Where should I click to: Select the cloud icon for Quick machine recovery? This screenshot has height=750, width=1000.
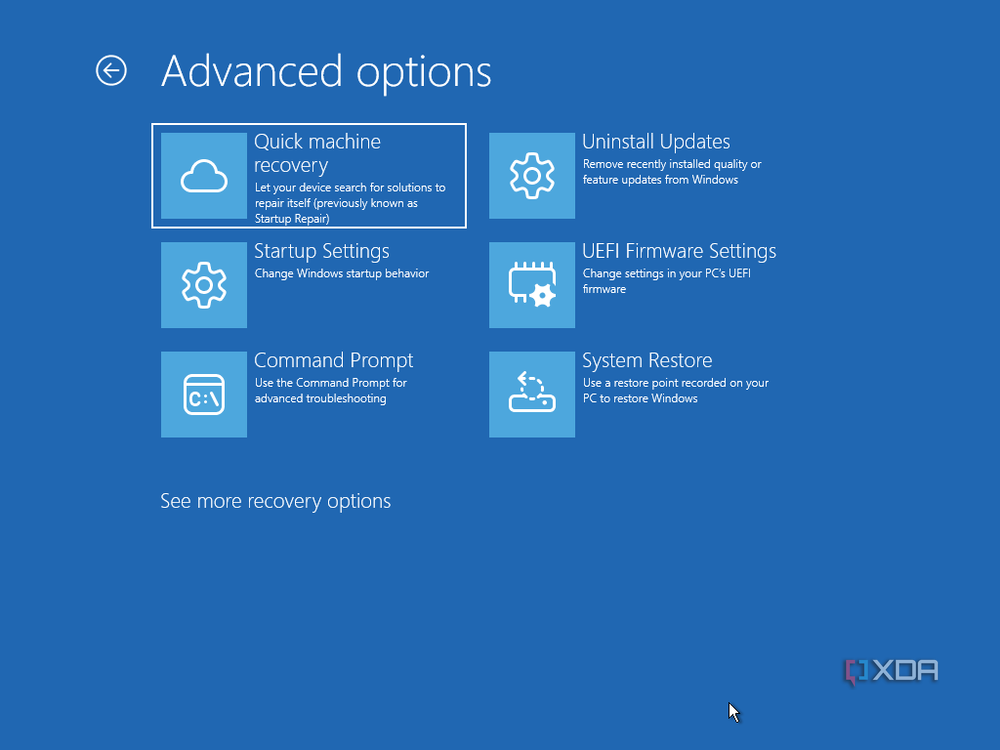pos(204,176)
